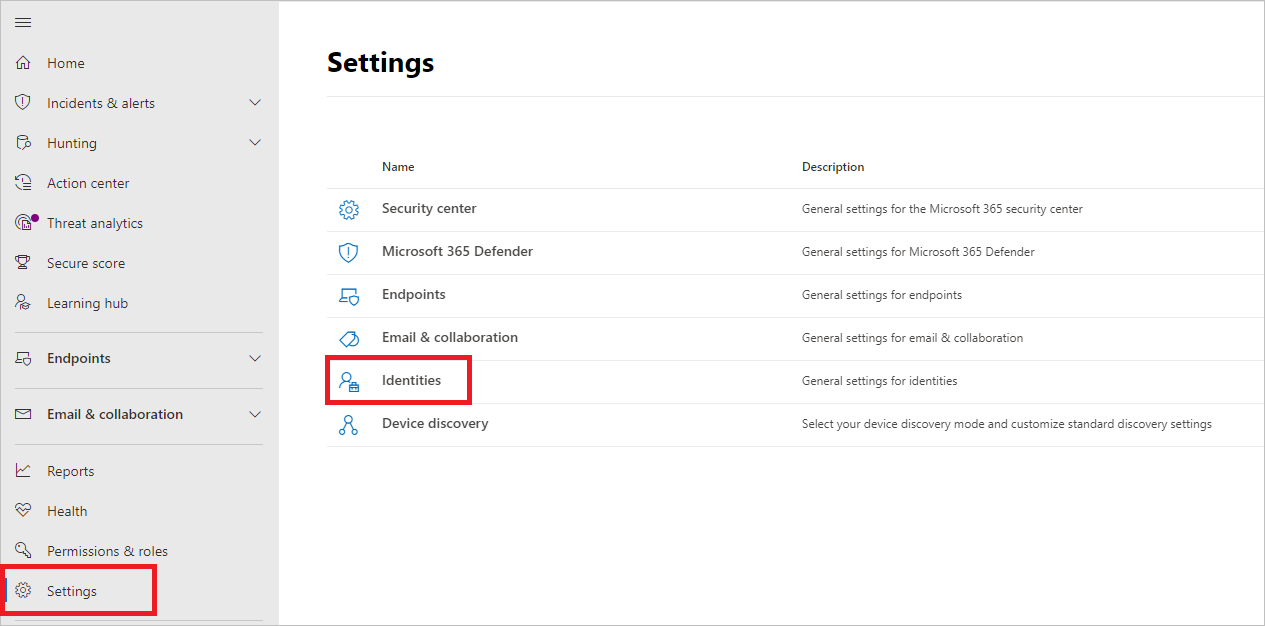The image size is (1265, 626).
Task: Open the Security center settings link
Action: pos(429,209)
